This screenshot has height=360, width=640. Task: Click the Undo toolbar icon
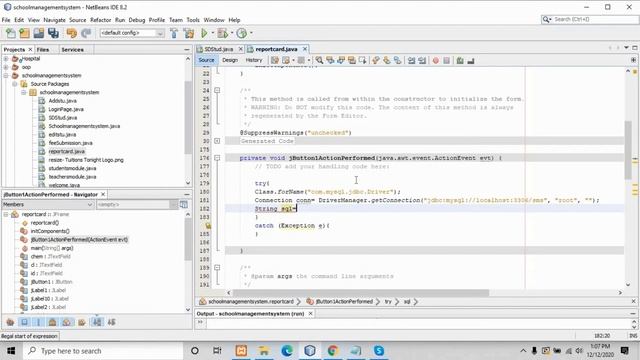(71, 33)
